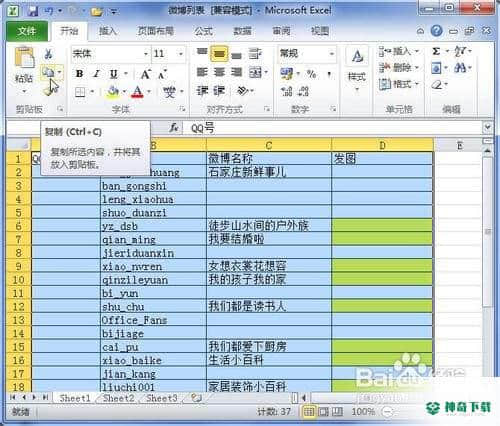Increase decimal places
The height and width of the screenshot is (426, 500).
tap(286, 91)
